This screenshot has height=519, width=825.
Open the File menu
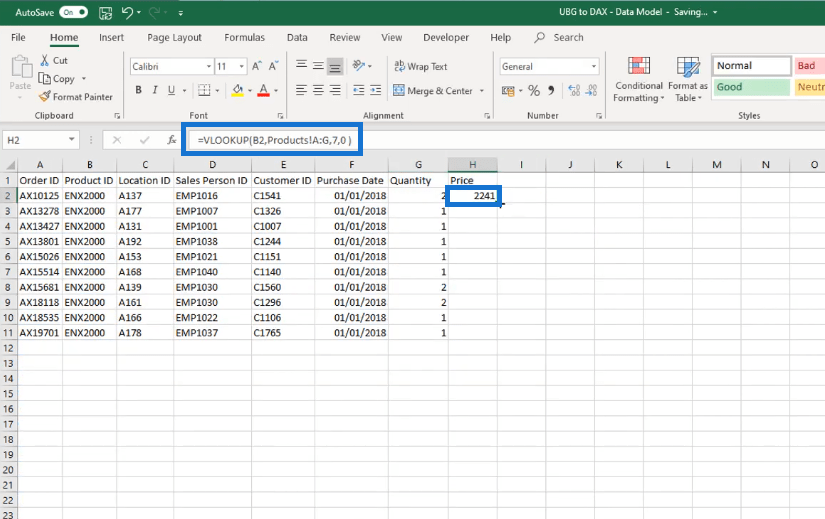coord(18,37)
